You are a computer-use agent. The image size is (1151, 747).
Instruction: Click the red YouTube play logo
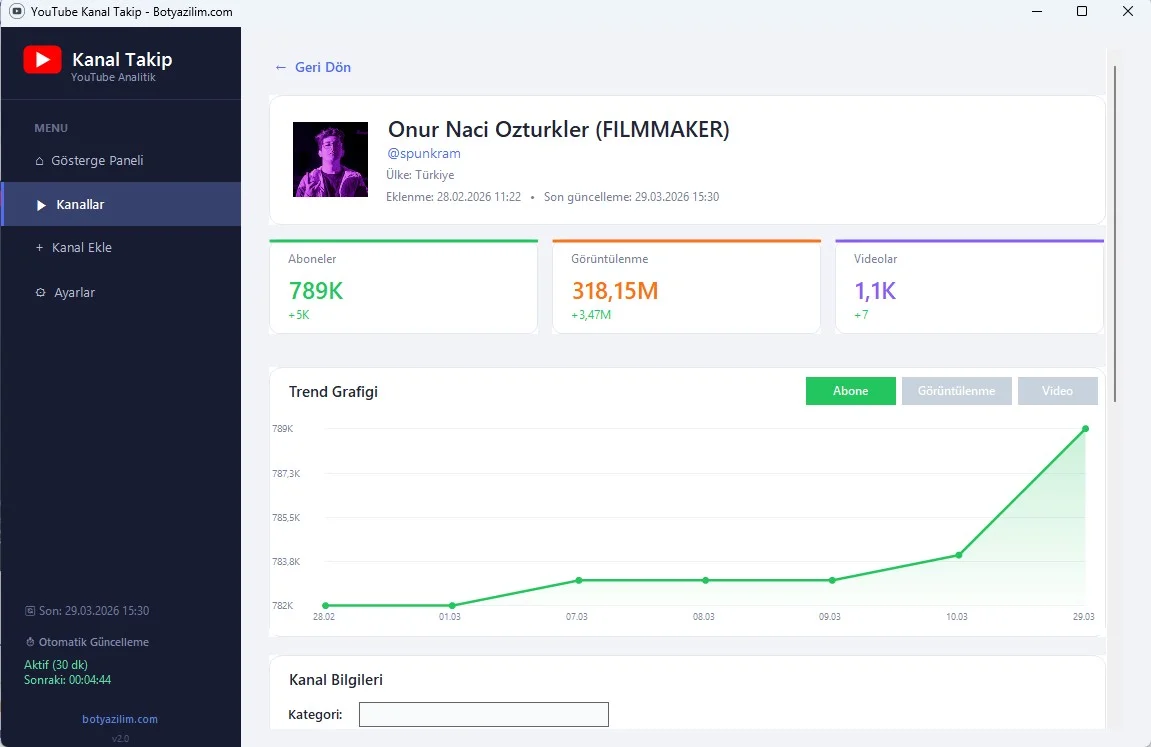click(43, 59)
